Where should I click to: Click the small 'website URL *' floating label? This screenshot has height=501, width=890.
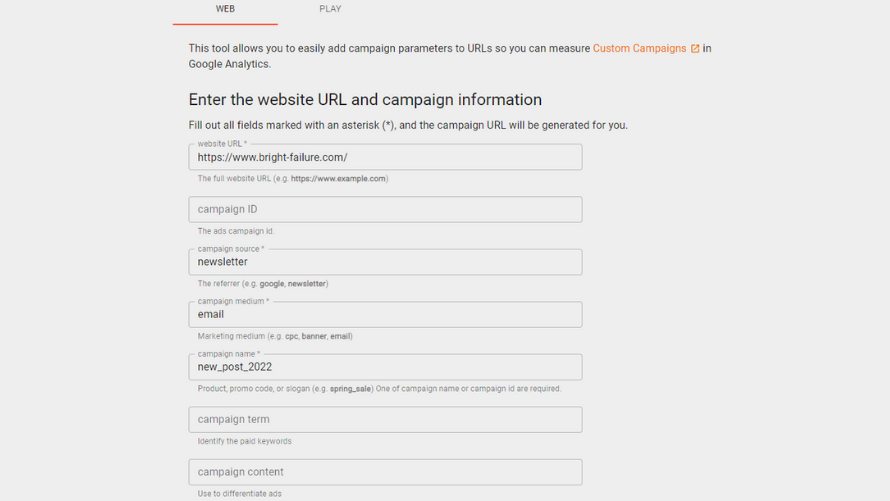(x=222, y=144)
